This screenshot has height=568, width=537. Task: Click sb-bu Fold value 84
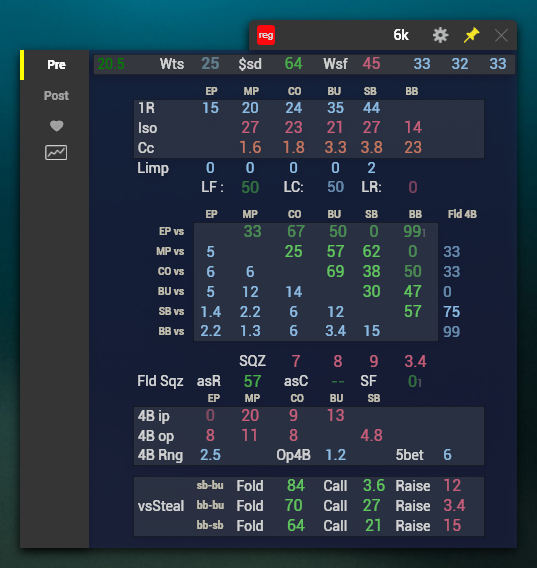click(x=296, y=486)
